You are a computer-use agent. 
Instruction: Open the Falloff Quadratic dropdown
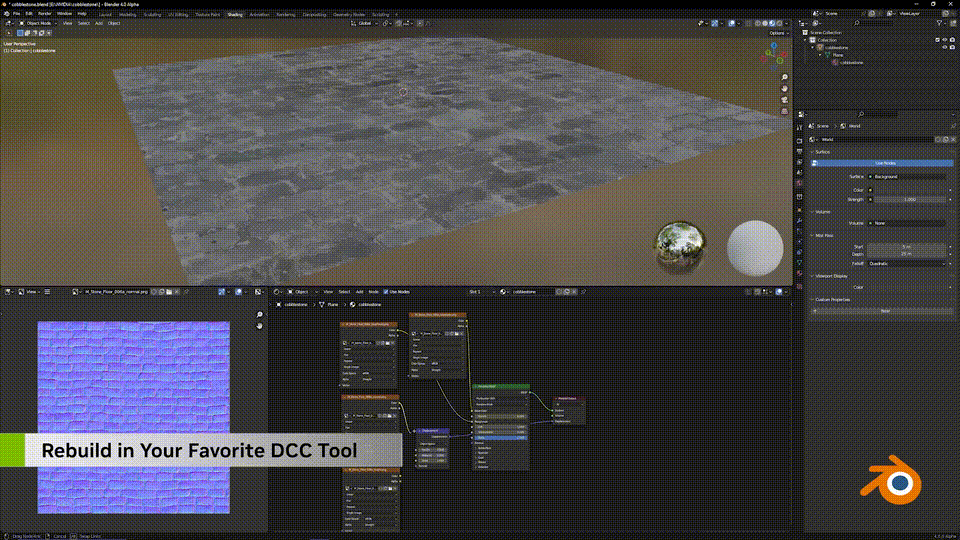tap(909, 263)
